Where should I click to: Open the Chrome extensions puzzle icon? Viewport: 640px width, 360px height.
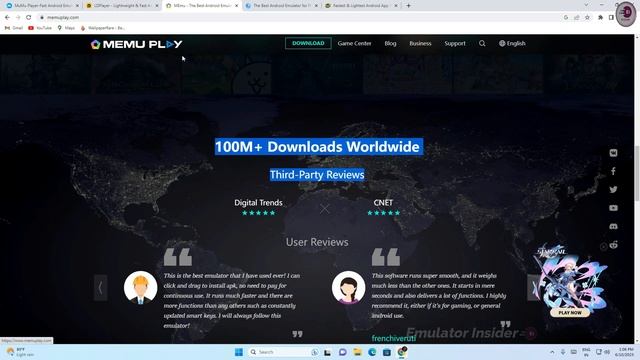pos(600,17)
